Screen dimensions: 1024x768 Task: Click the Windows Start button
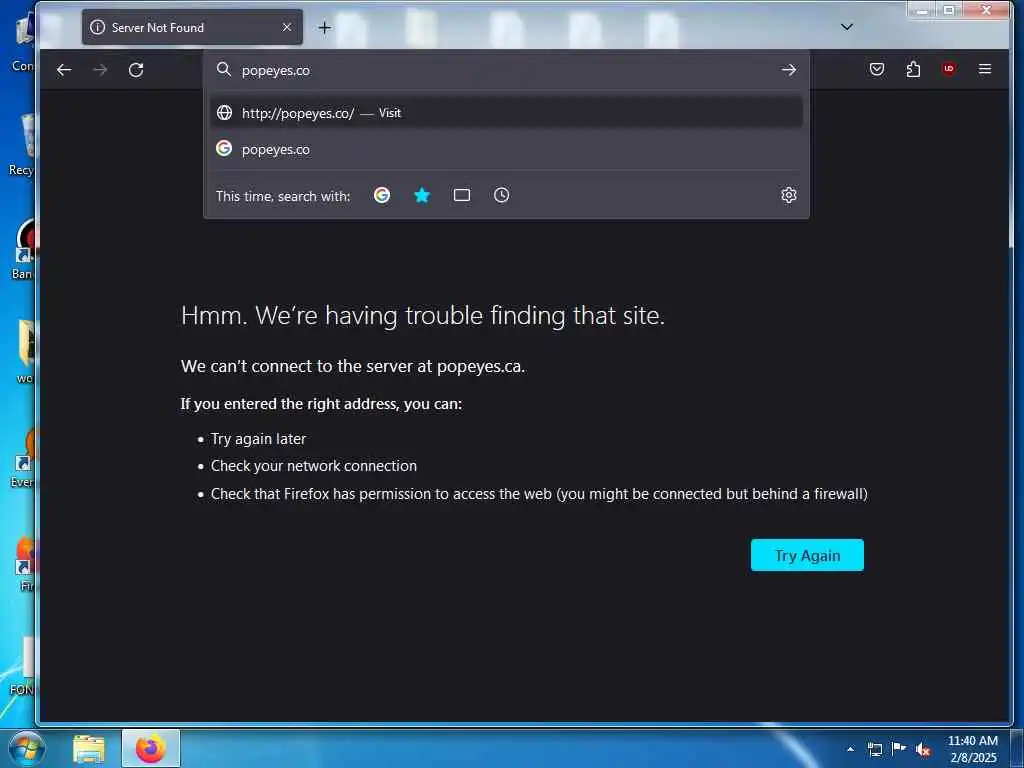pyautogui.click(x=25, y=748)
